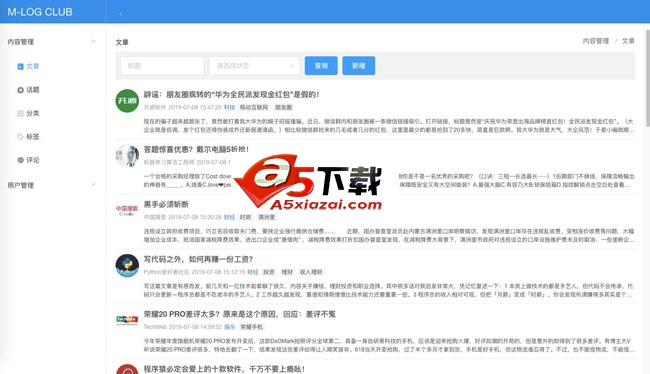Open the 评论 comments menu item
The width and height of the screenshot is (650, 374).
coord(28,160)
